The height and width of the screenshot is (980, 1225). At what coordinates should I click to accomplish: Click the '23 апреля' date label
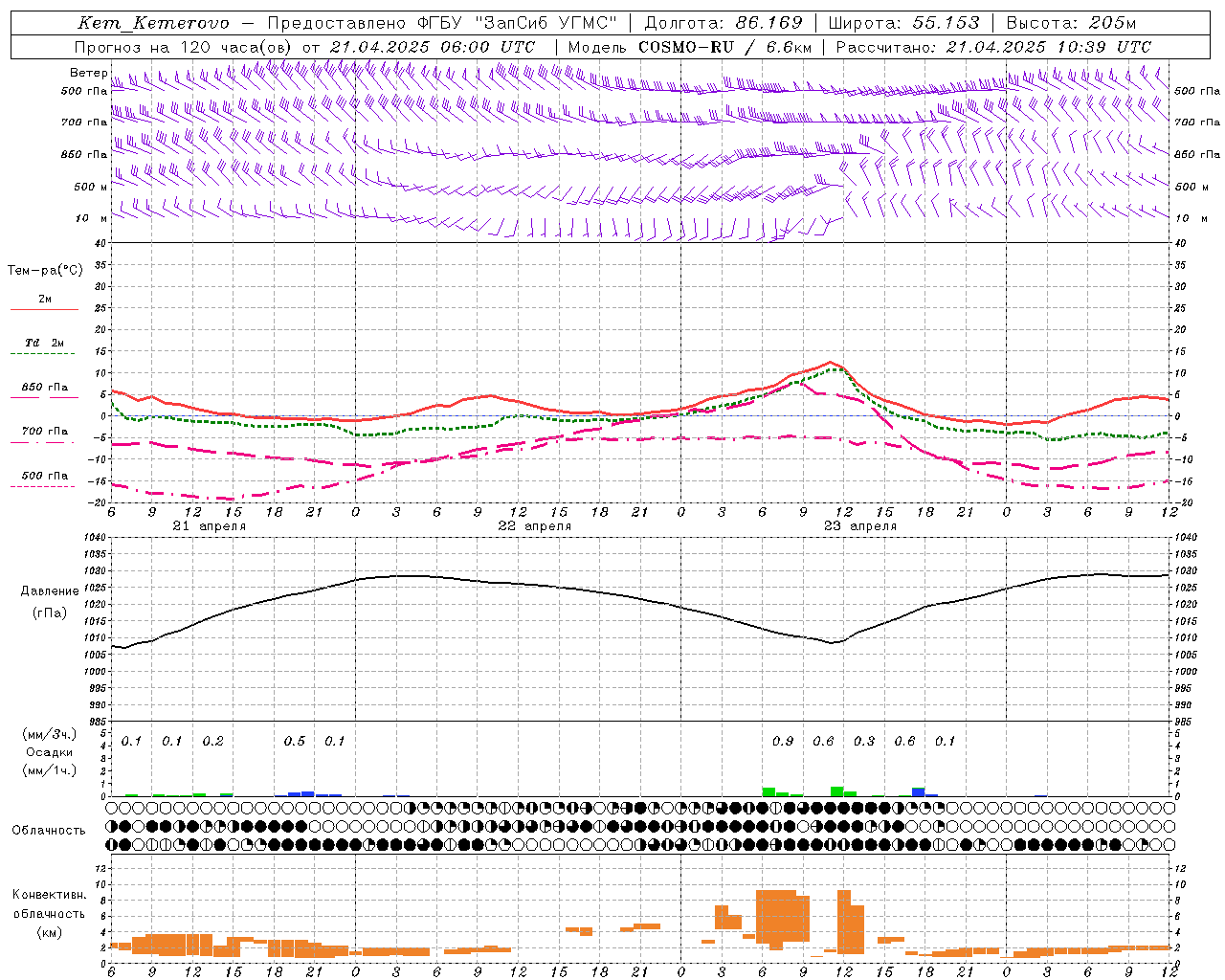859,526
